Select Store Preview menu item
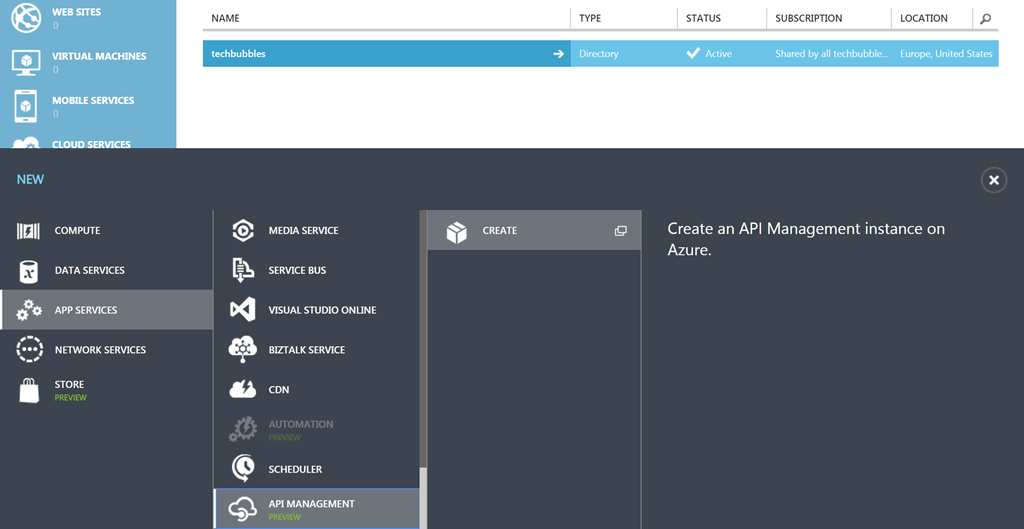1024x529 pixels. tap(106, 390)
